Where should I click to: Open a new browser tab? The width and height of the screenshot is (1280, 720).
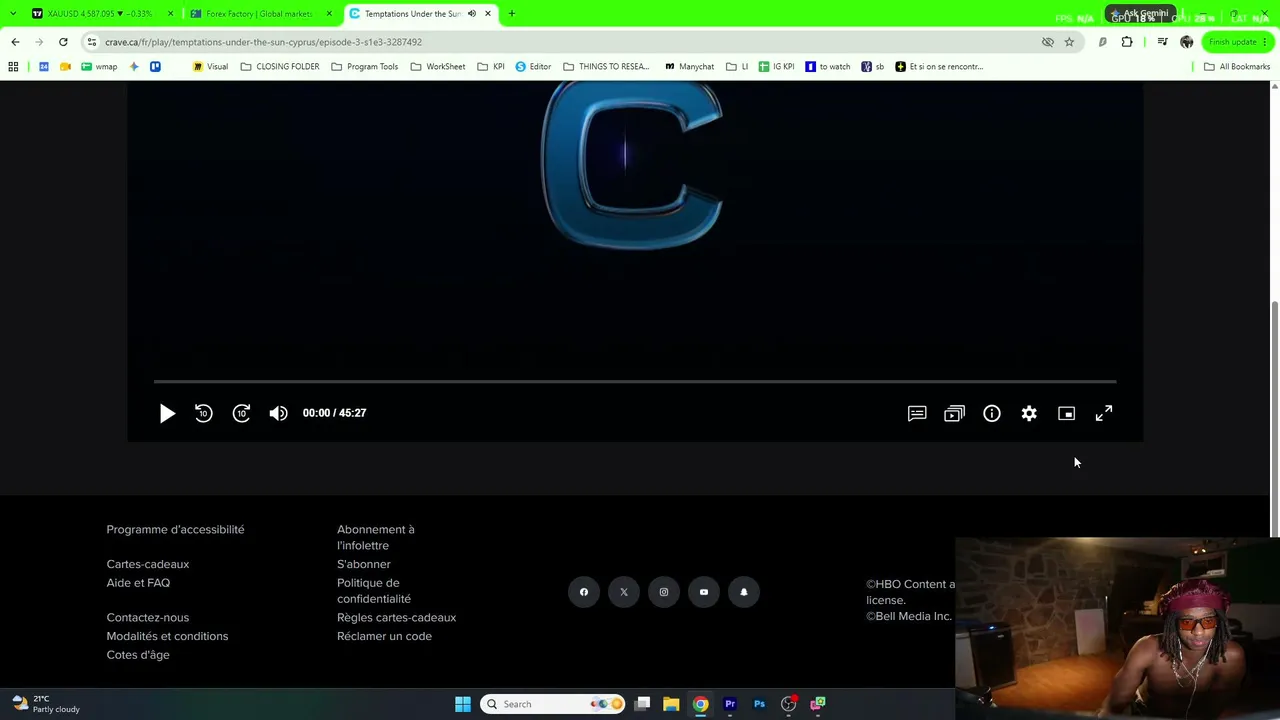(x=512, y=14)
